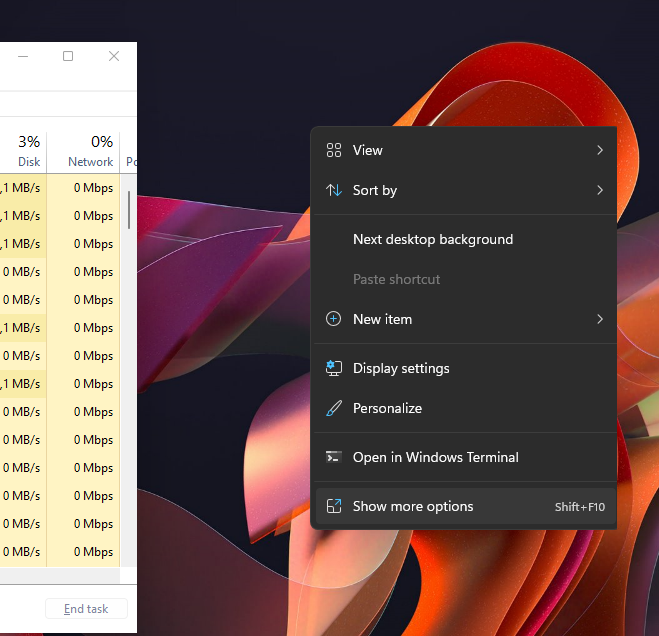Choose Next desktop background
Image resolution: width=659 pixels, height=636 pixels.
pos(466,239)
